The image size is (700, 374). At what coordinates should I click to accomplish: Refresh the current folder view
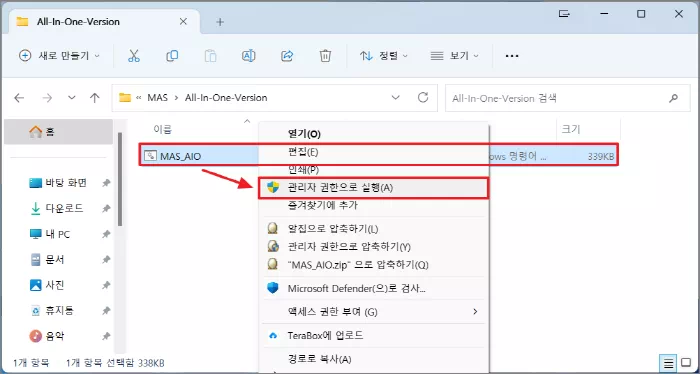tap(423, 97)
